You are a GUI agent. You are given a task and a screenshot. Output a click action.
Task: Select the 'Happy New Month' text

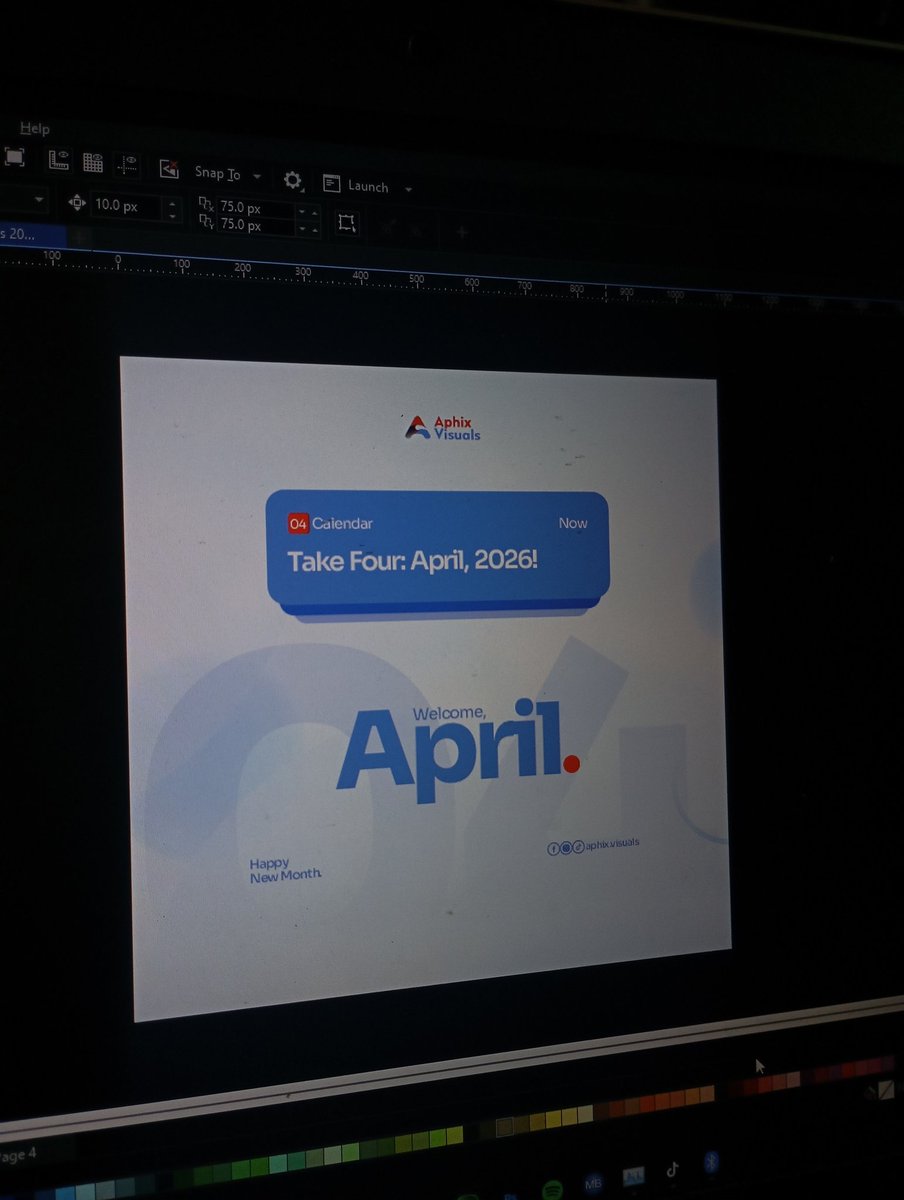click(x=285, y=869)
